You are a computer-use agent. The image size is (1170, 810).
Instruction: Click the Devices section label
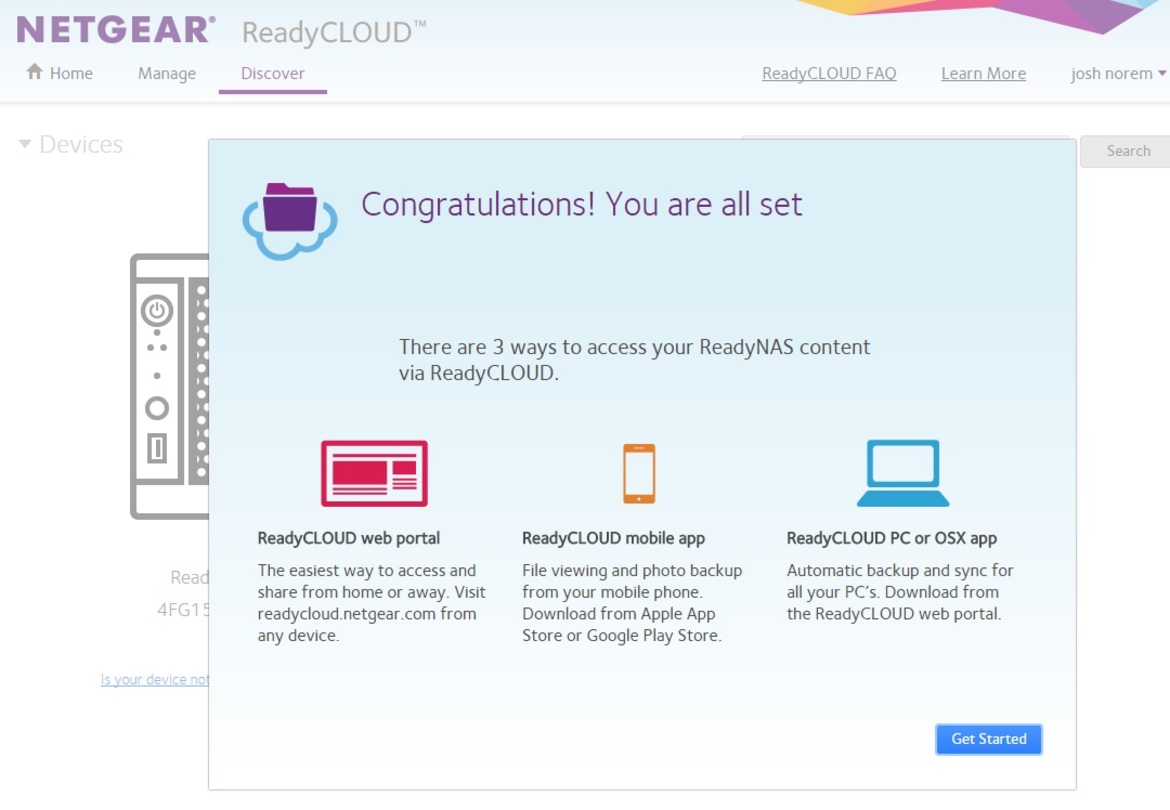[x=81, y=144]
